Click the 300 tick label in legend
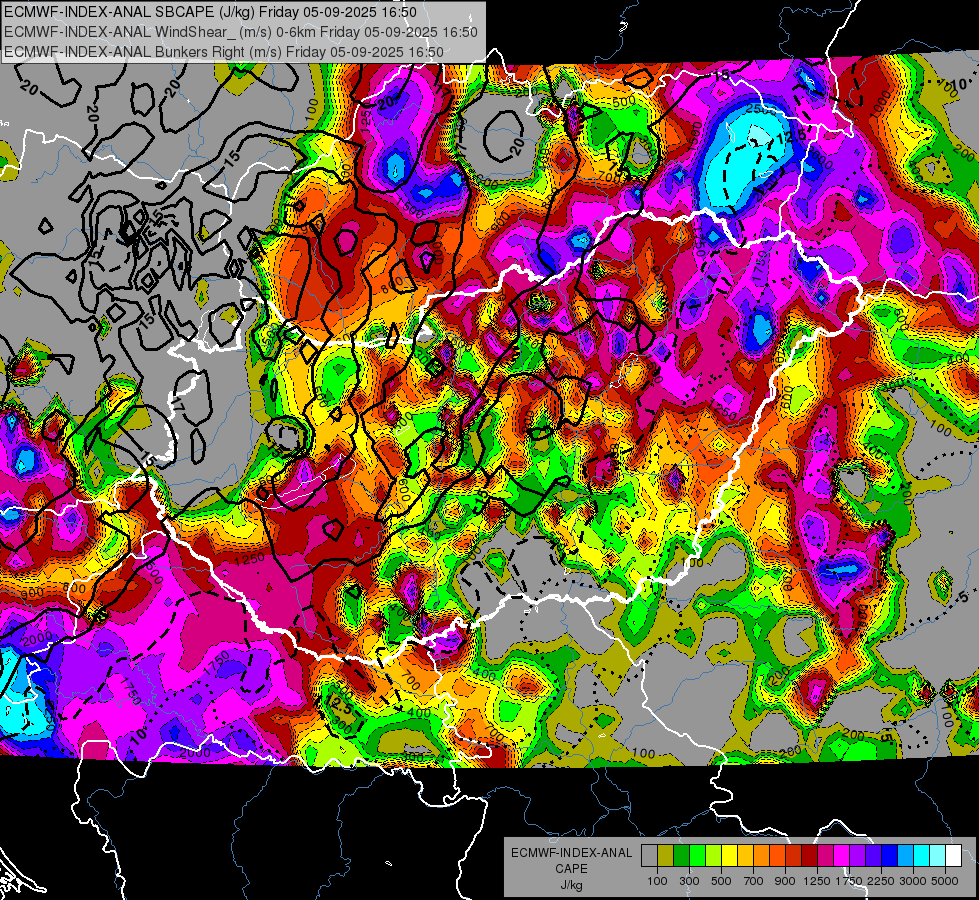This screenshot has width=979, height=900. tap(689, 881)
